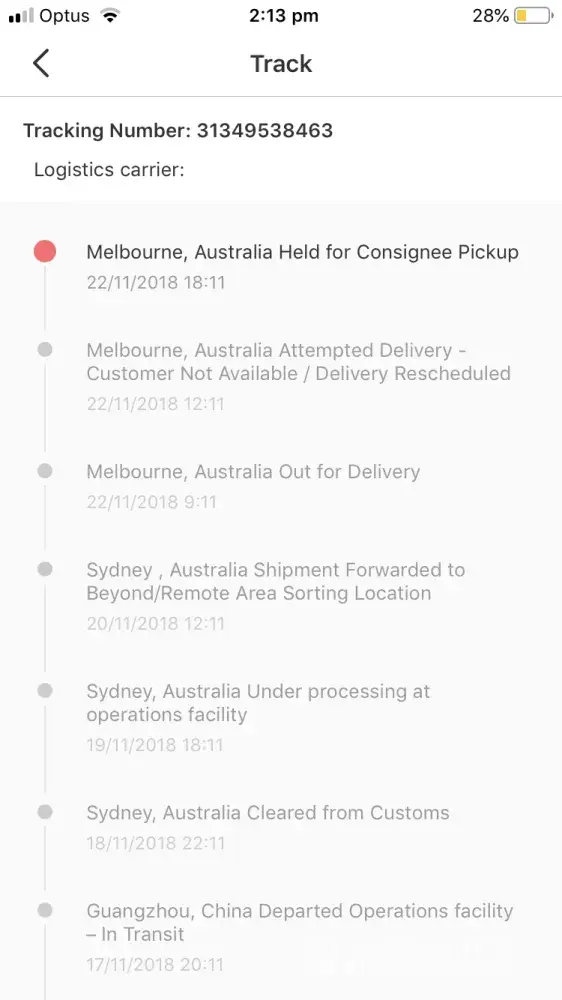Image resolution: width=562 pixels, height=1000 pixels.
Task: Tap the Optus carrier name
Action: tap(64, 17)
